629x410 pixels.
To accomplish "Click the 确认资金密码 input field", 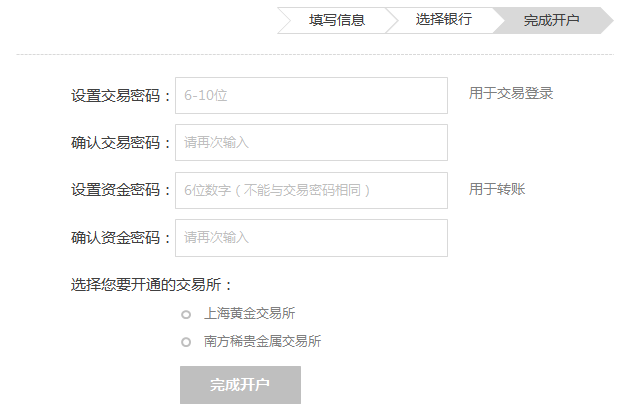I will [311, 238].
